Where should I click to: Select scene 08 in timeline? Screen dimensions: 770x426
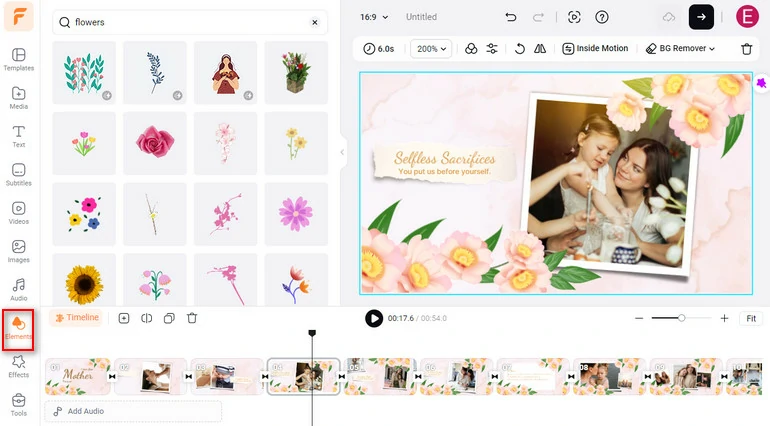[610, 376]
